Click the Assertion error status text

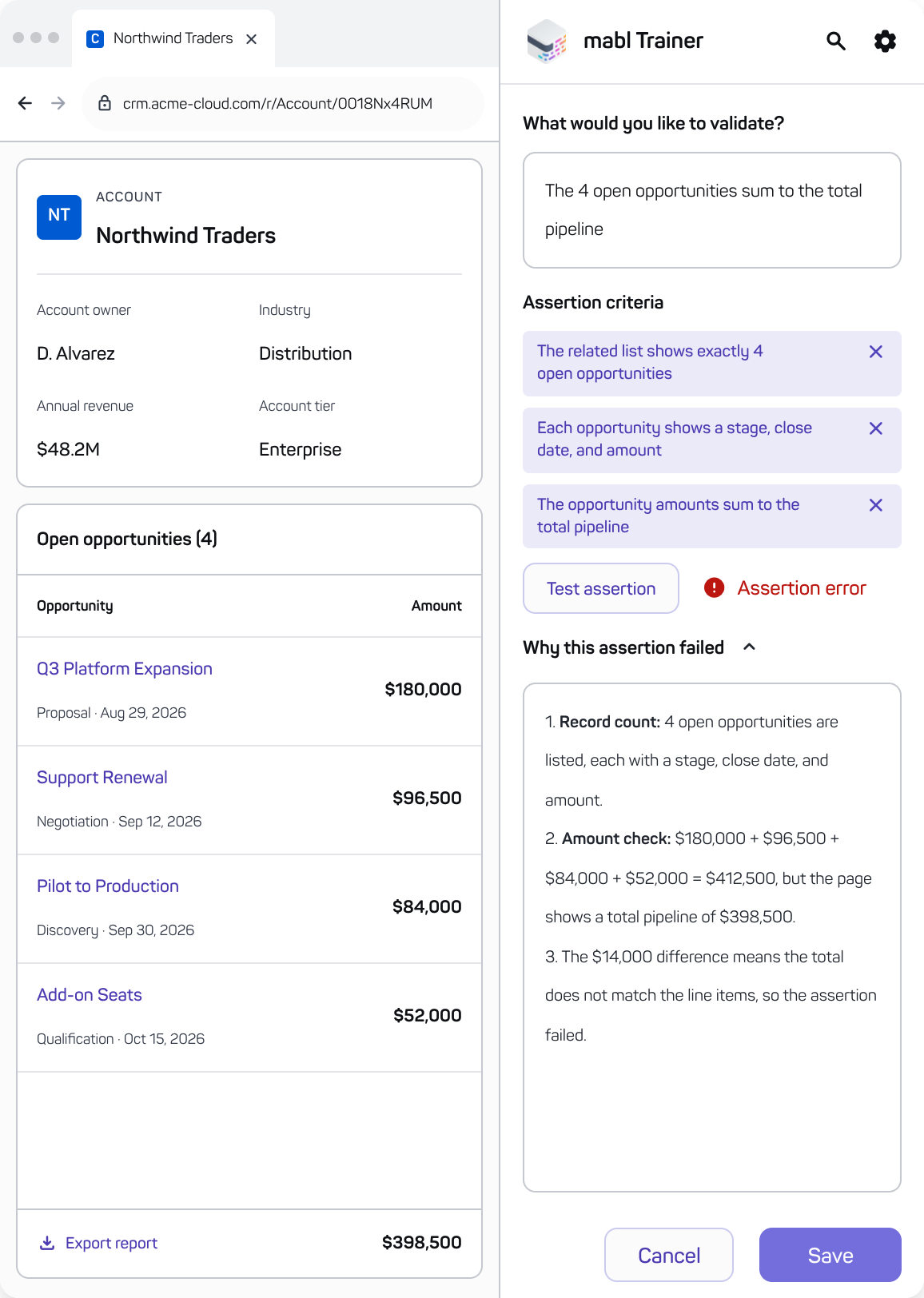pyautogui.click(x=802, y=588)
